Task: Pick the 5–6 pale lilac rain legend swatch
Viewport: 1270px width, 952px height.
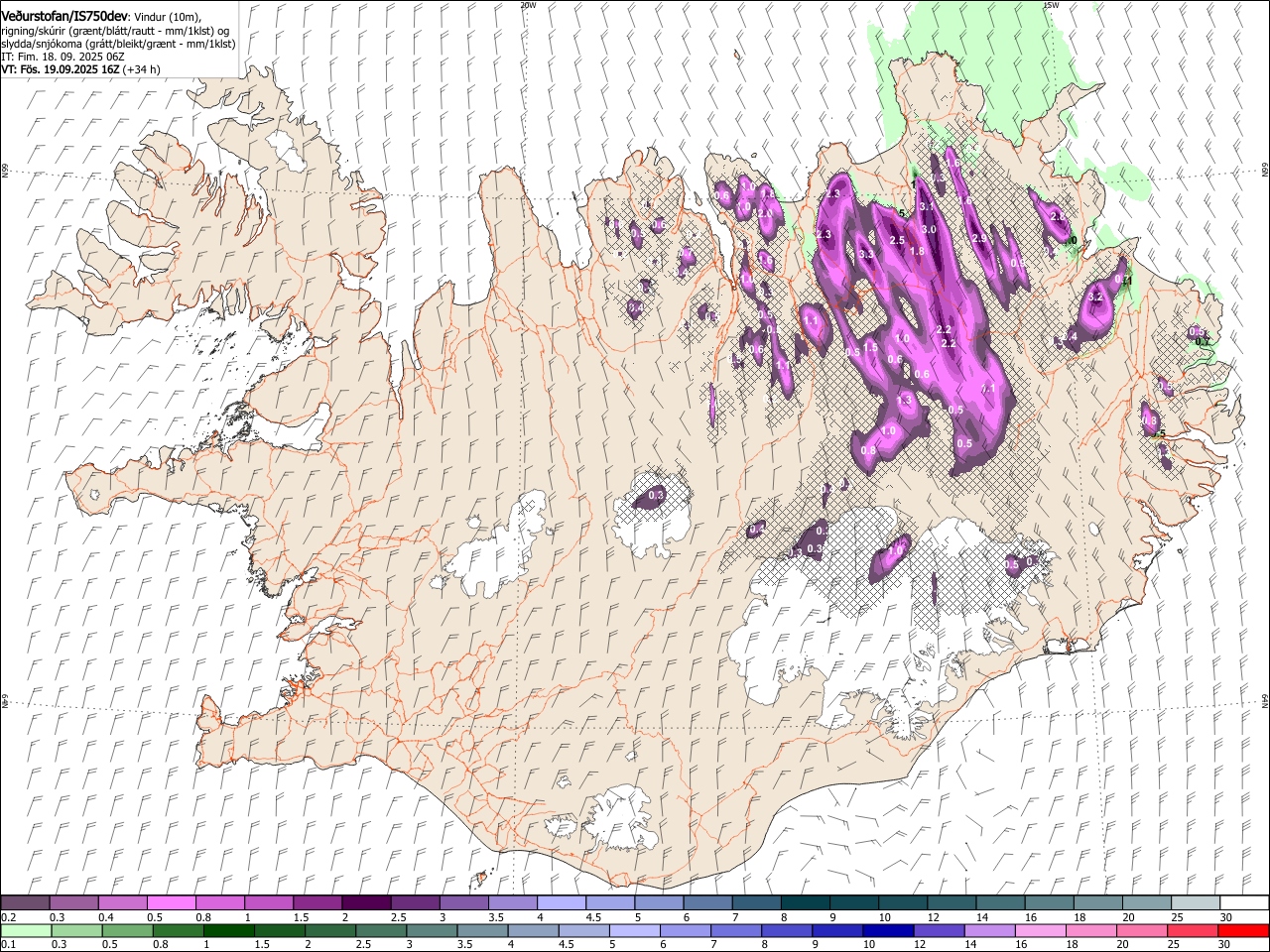Action: pyautogui.click(x=633, y=931)
